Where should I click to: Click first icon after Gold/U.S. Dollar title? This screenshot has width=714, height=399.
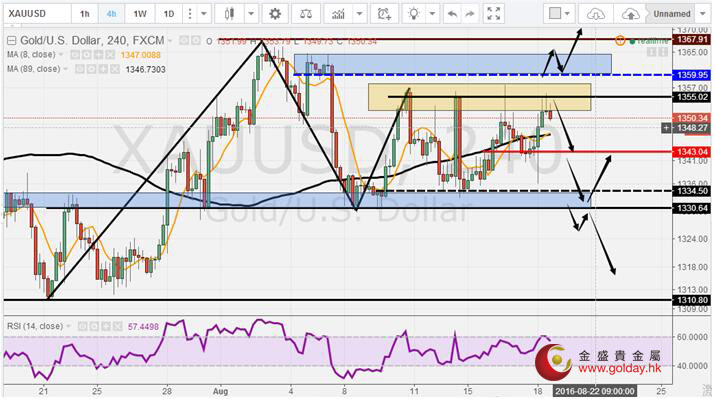(x=184, y=41)
